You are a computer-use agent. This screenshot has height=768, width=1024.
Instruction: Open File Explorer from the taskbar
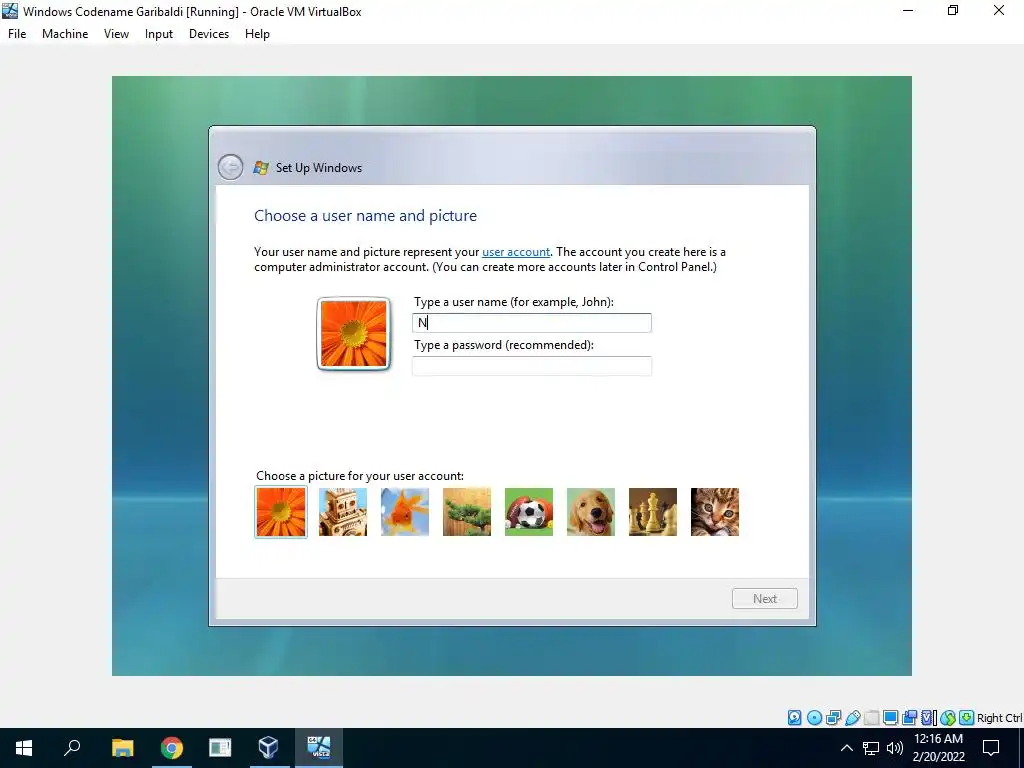tap(122, 748)
